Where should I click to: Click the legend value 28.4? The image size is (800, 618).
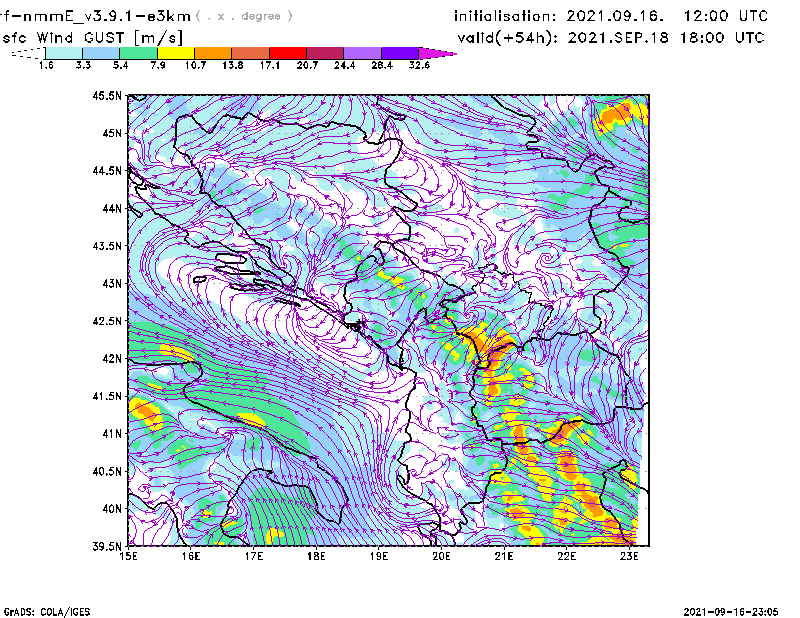tap(382, 65)
